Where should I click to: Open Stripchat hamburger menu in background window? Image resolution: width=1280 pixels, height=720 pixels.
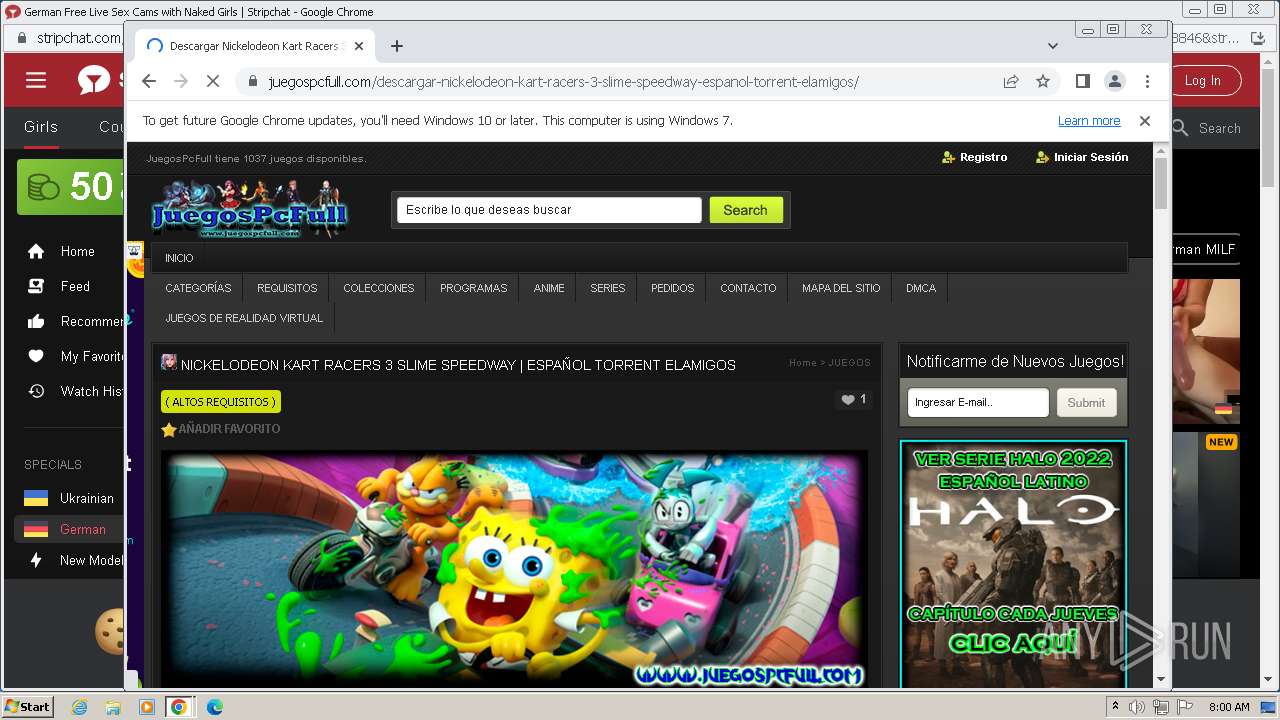click(x=36, y=80)
